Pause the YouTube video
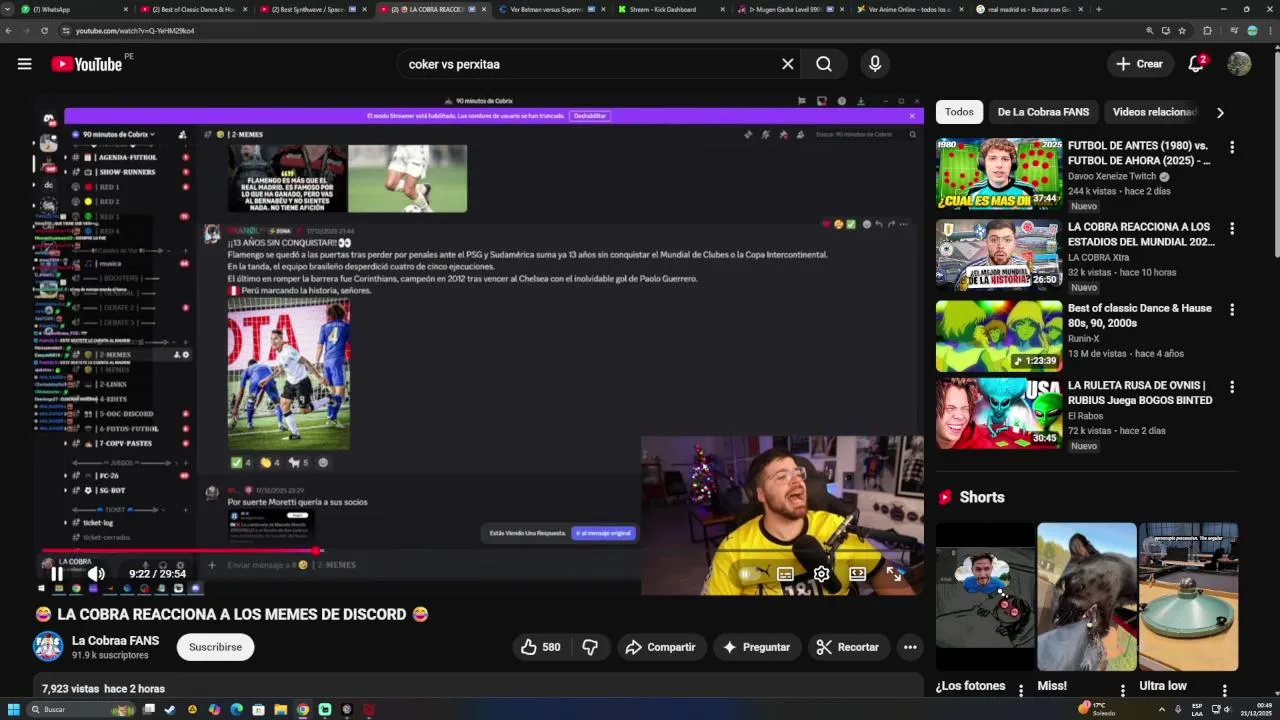 tap(57, 574)
